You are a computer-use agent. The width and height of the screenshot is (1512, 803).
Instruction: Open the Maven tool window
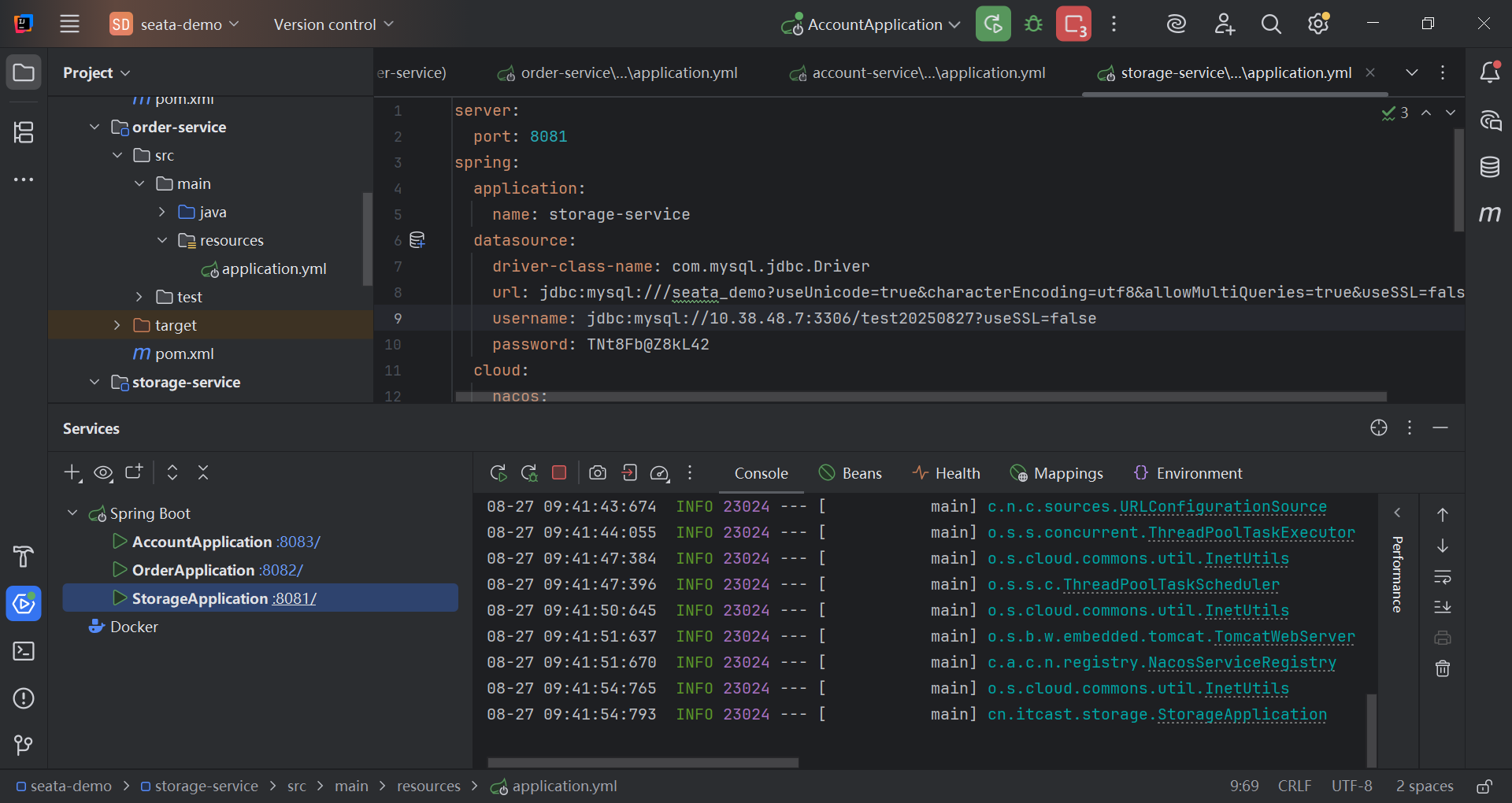[x=1489, y=214]
